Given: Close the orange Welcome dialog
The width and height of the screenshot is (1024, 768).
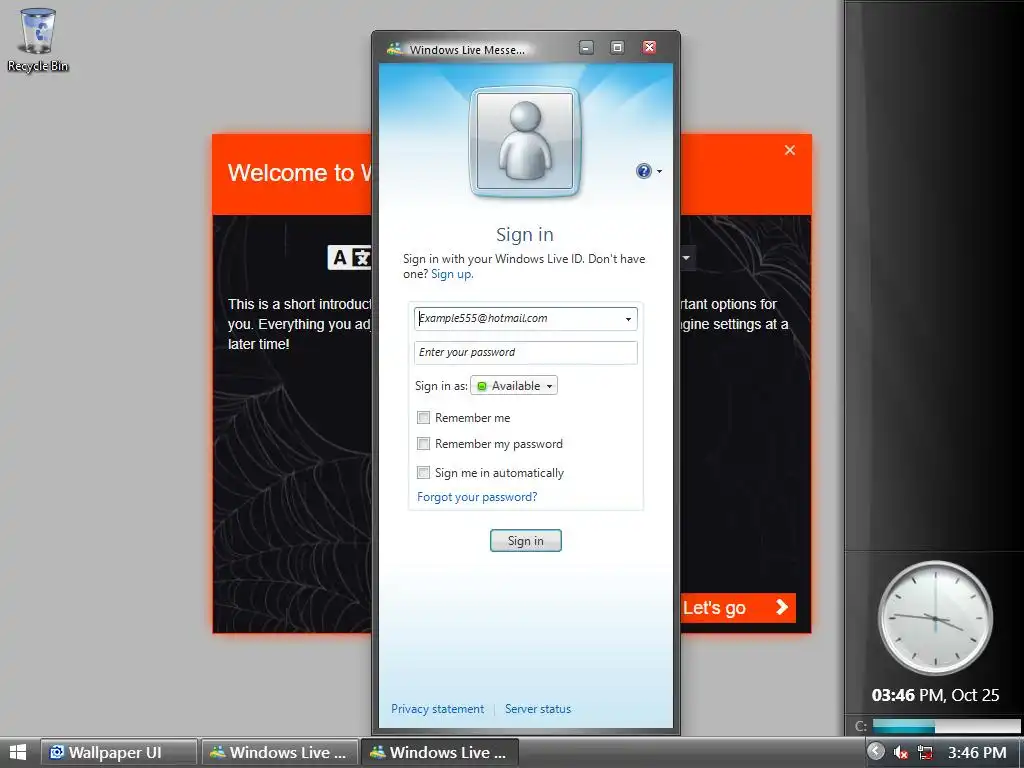Looking at the screenshot, I should click(x=790, y=150).
